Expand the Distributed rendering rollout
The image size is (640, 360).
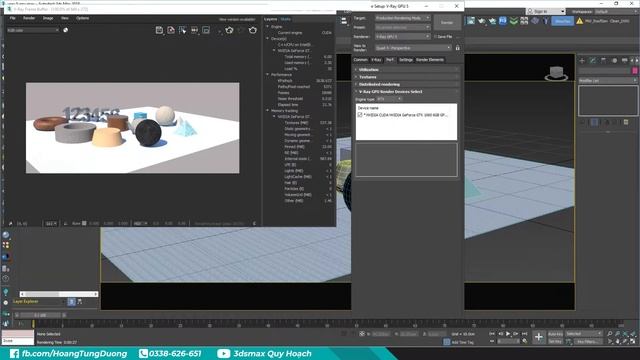(x=406, y=84)
